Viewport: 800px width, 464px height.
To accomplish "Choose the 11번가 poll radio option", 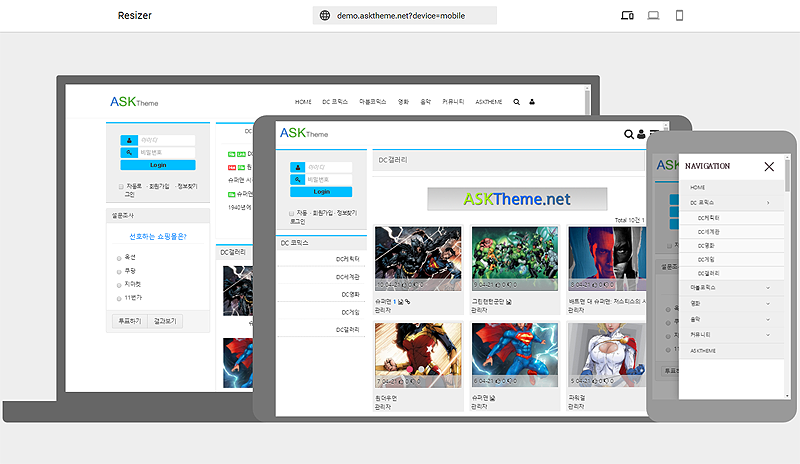I will point(120,298).
